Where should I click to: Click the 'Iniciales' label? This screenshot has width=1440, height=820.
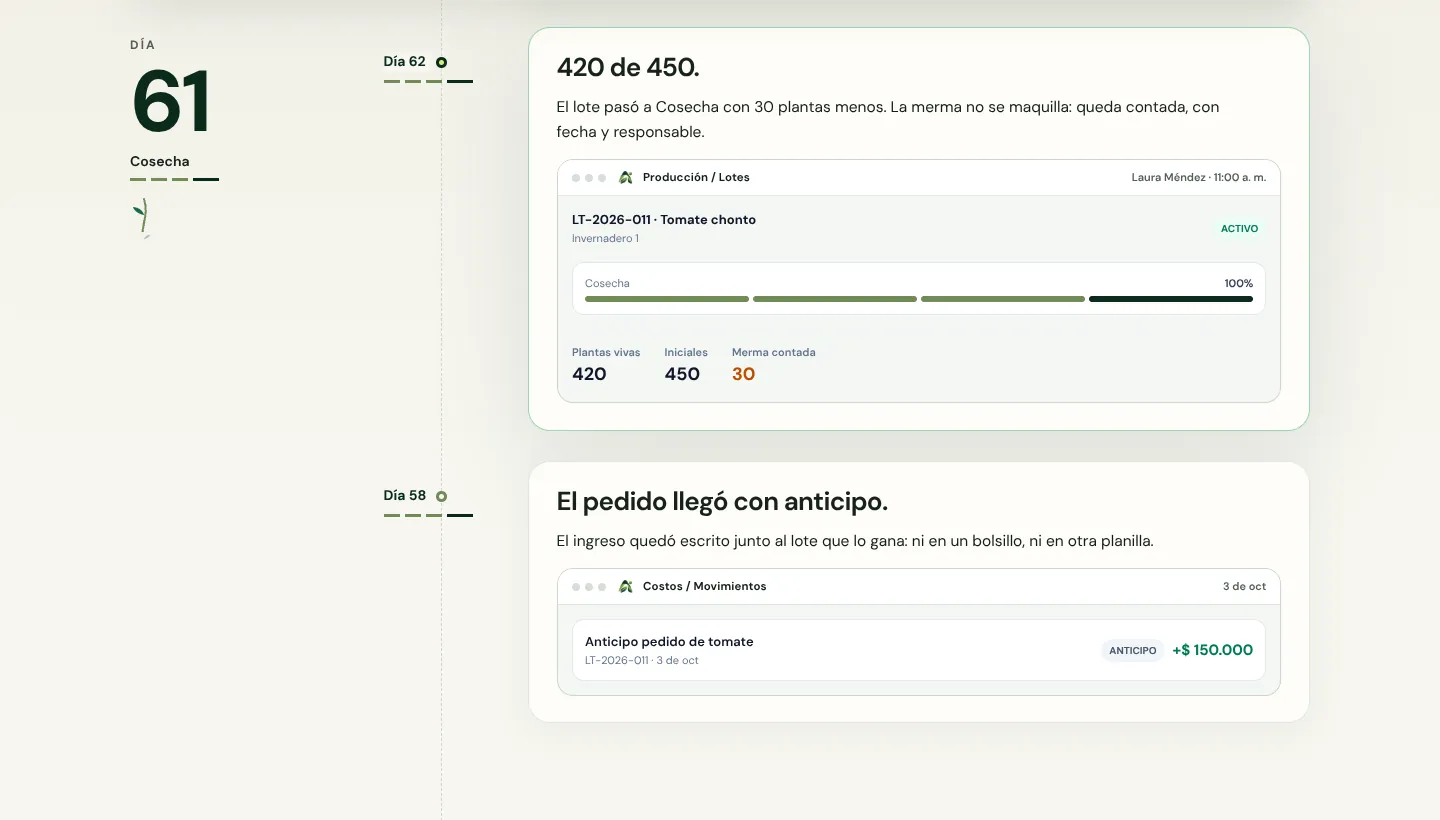pos(686,353)
